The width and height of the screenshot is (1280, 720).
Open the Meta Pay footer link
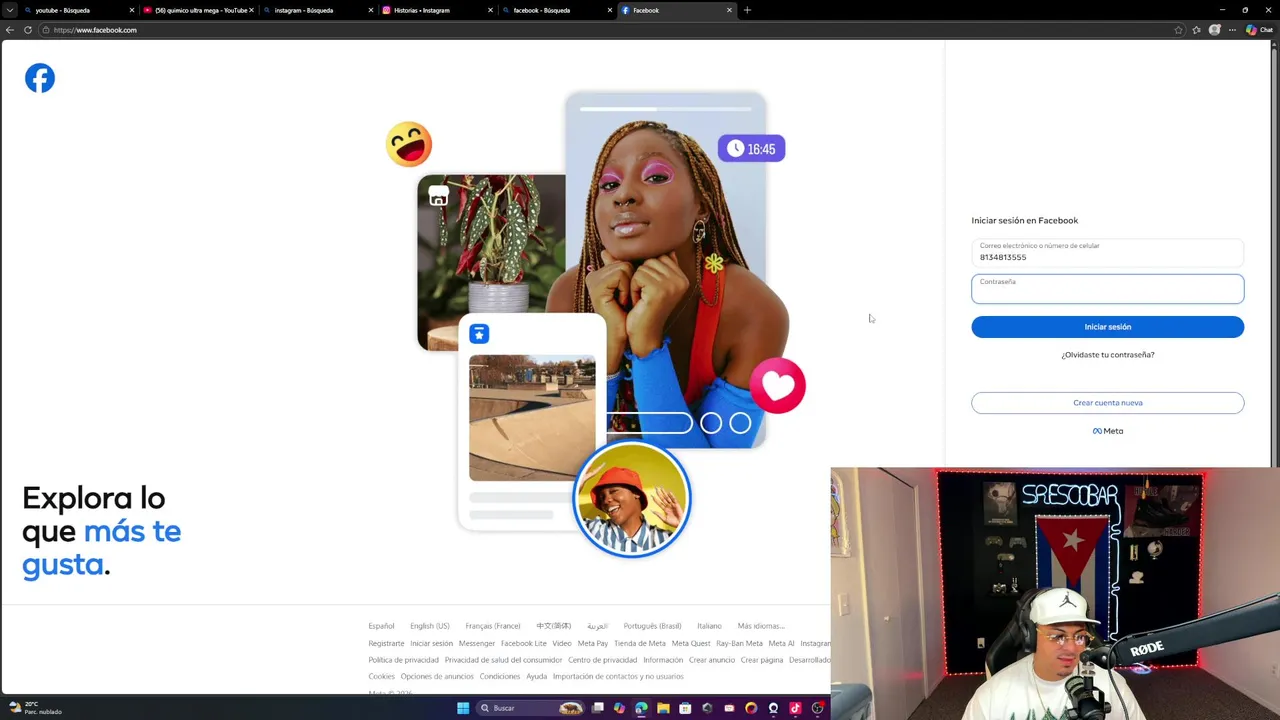click(593, 643)
